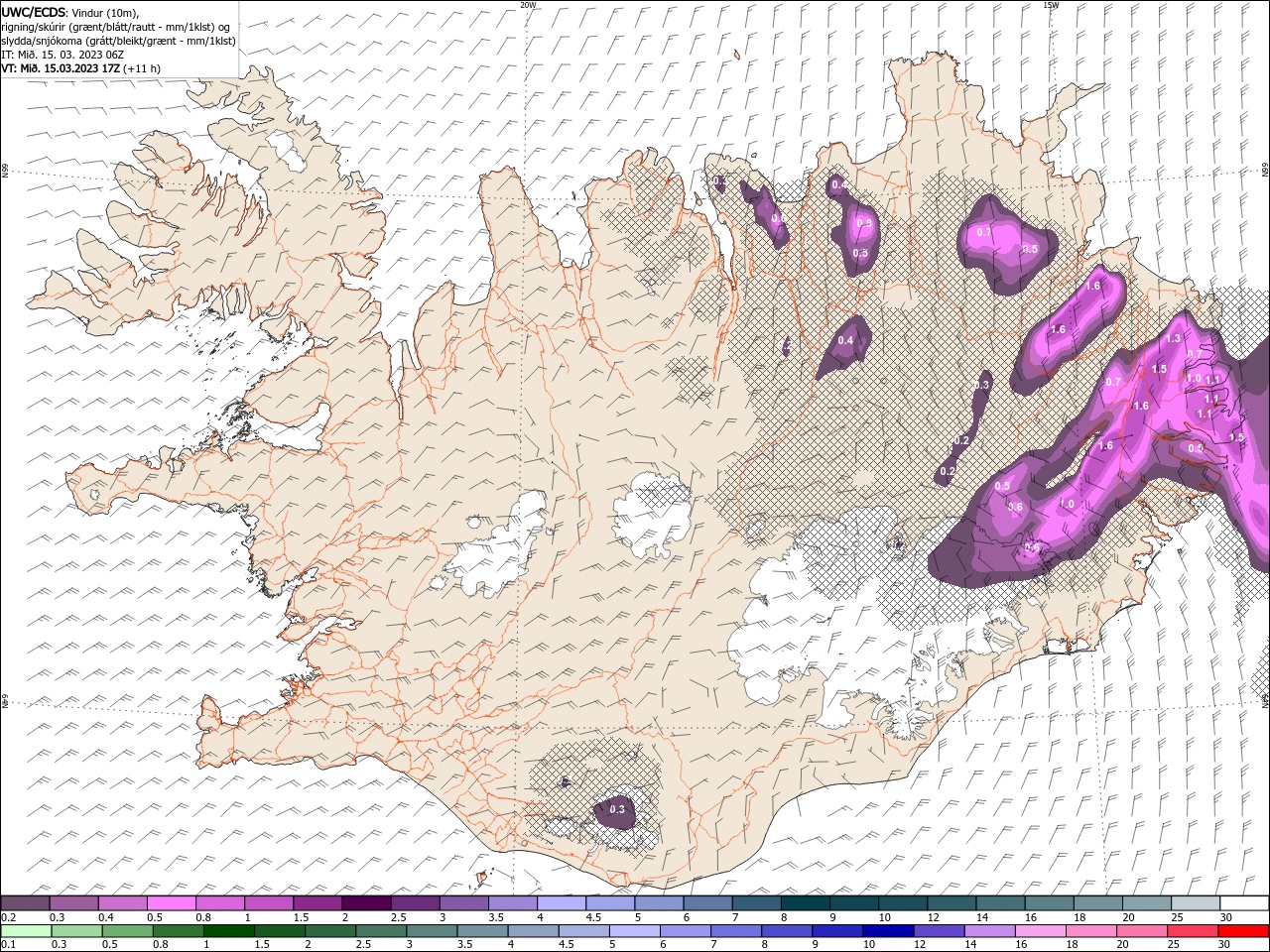Click the darkest green 1–1.5 rain scale swatch
This screenshot has width=1270, height=952.
click(x=228, y=930)
